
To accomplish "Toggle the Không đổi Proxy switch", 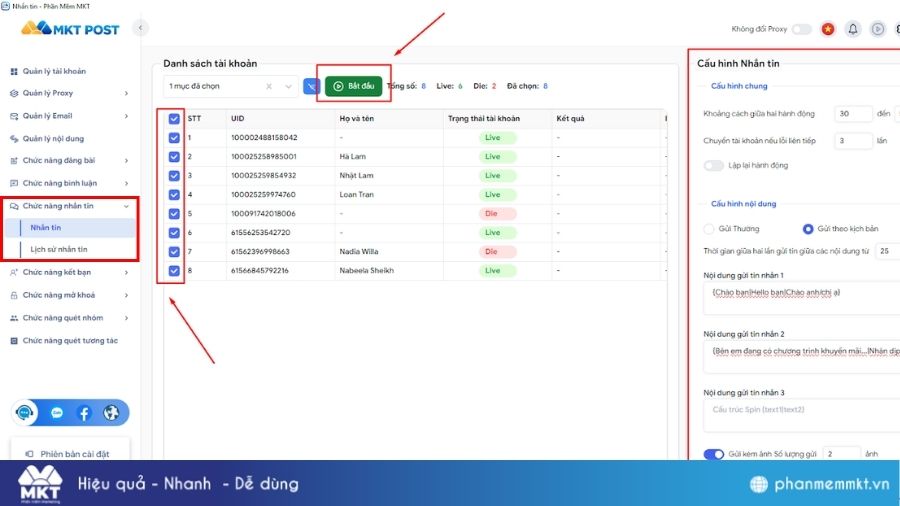I will coord(802,29).
